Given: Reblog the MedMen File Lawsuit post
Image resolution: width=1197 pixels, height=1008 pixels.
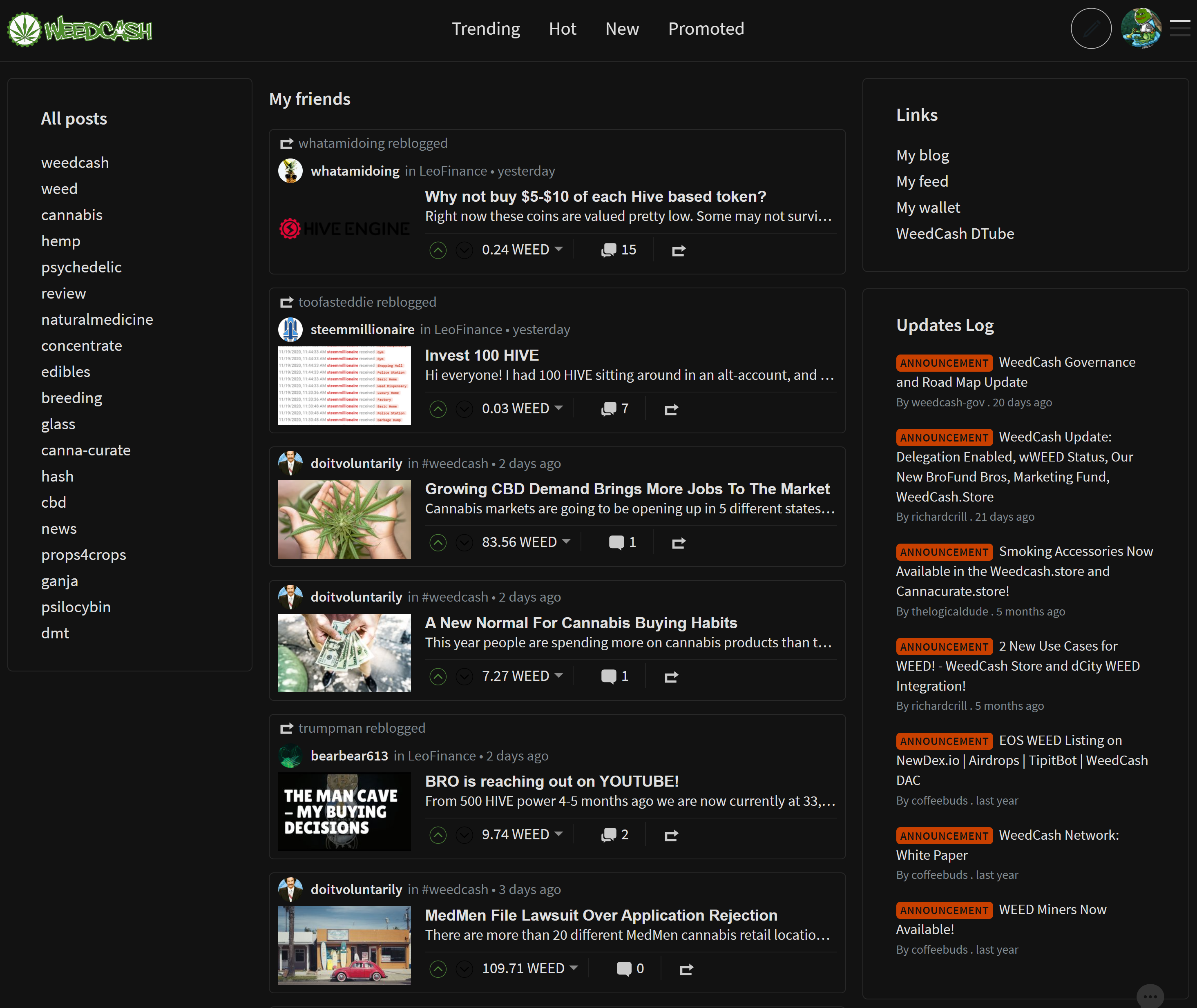Looking at the screenshot, I should pyautogui.click(x=686, y=969).
